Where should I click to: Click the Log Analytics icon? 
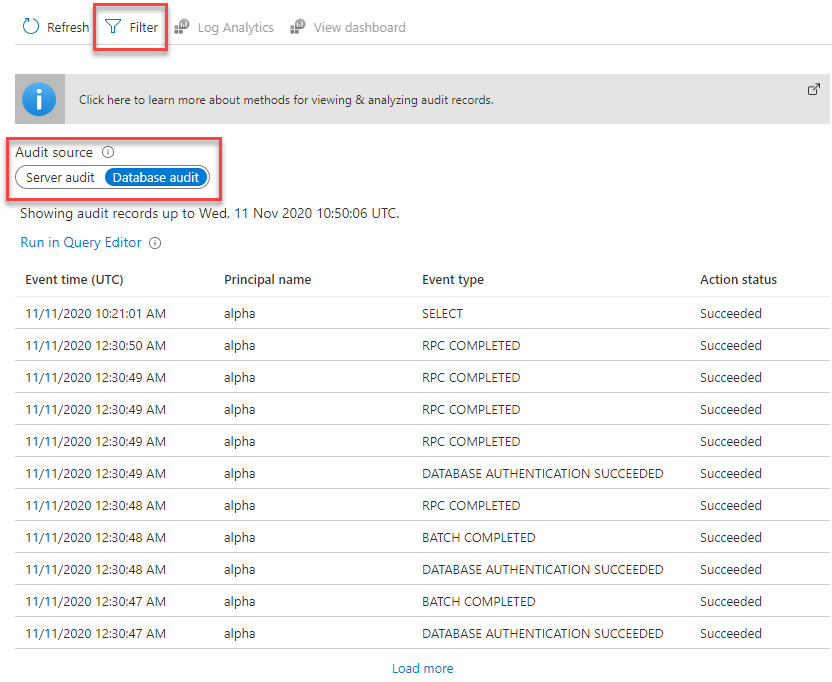point(182,27)
